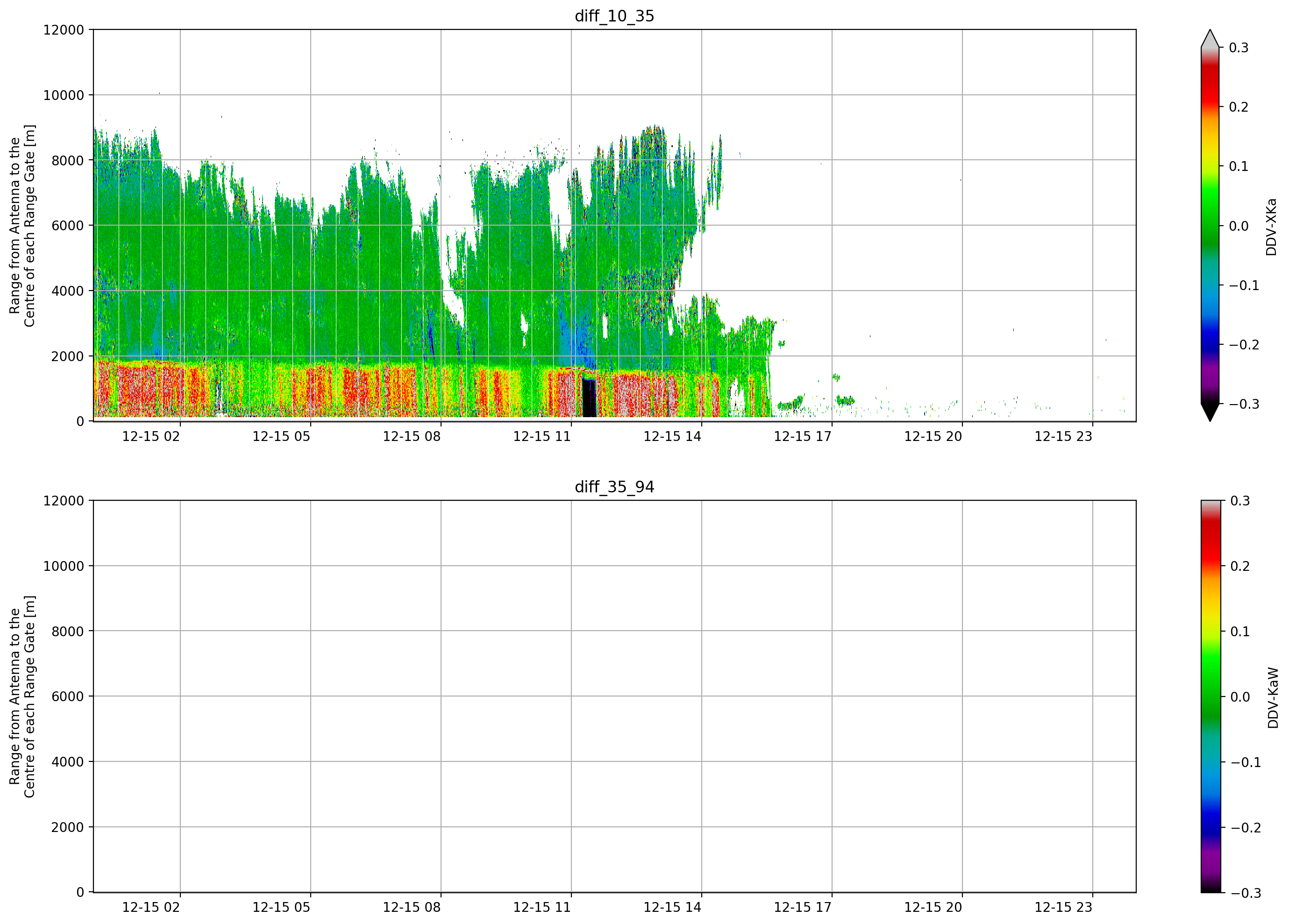Click the diff_10_35 y-axis range label
1289x924 pixels.
[22, 226]
